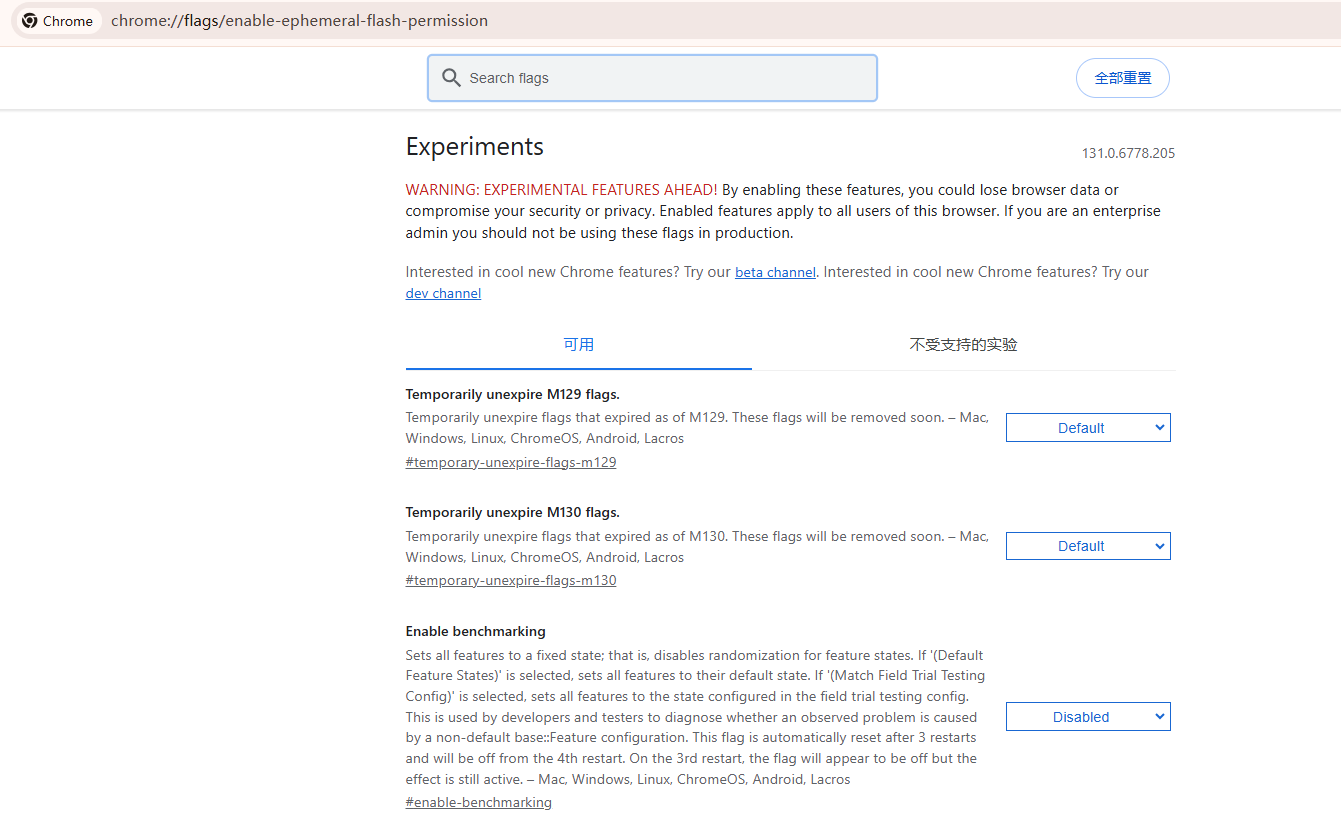
Task: Click the magnifier icon in the search box
Action: click(x=451, y=78)
